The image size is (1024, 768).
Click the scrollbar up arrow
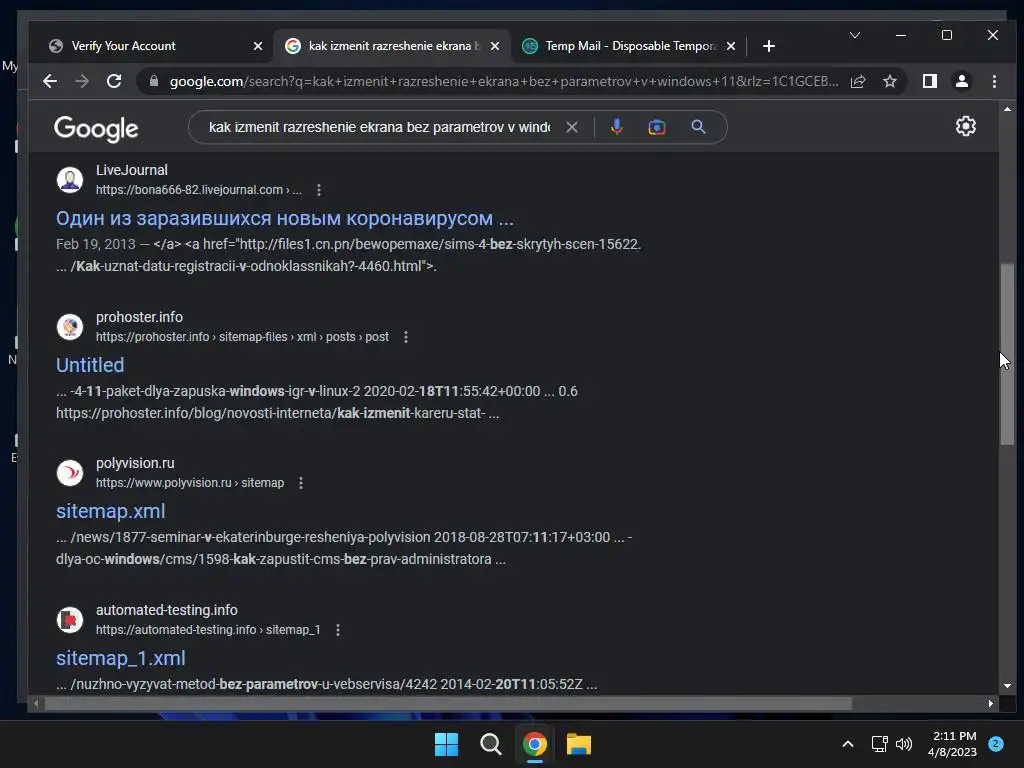(1007, 109)
